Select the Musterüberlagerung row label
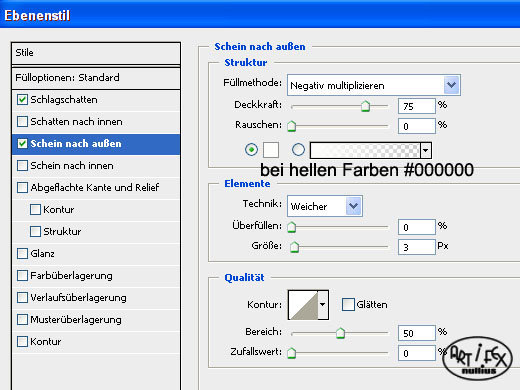 coord(76,320)
